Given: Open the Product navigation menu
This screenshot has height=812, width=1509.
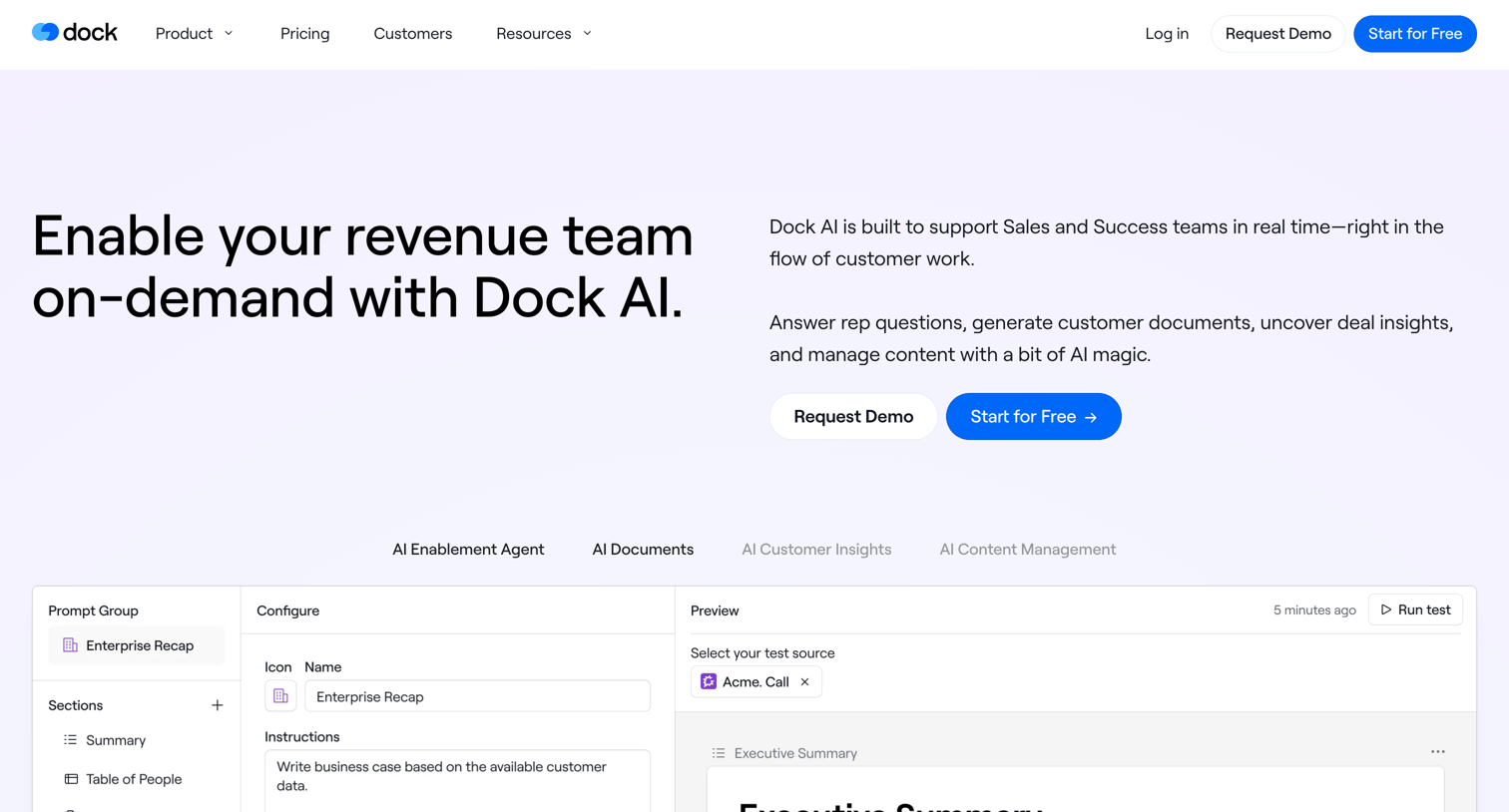Looking at the screenshot, I should pyautogui.click(x=195, y=34).
